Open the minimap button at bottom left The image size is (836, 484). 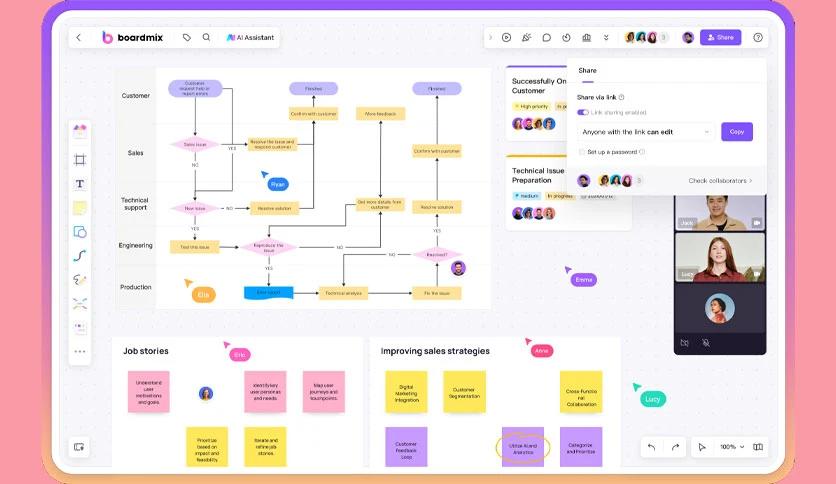(x=79, y=447)
